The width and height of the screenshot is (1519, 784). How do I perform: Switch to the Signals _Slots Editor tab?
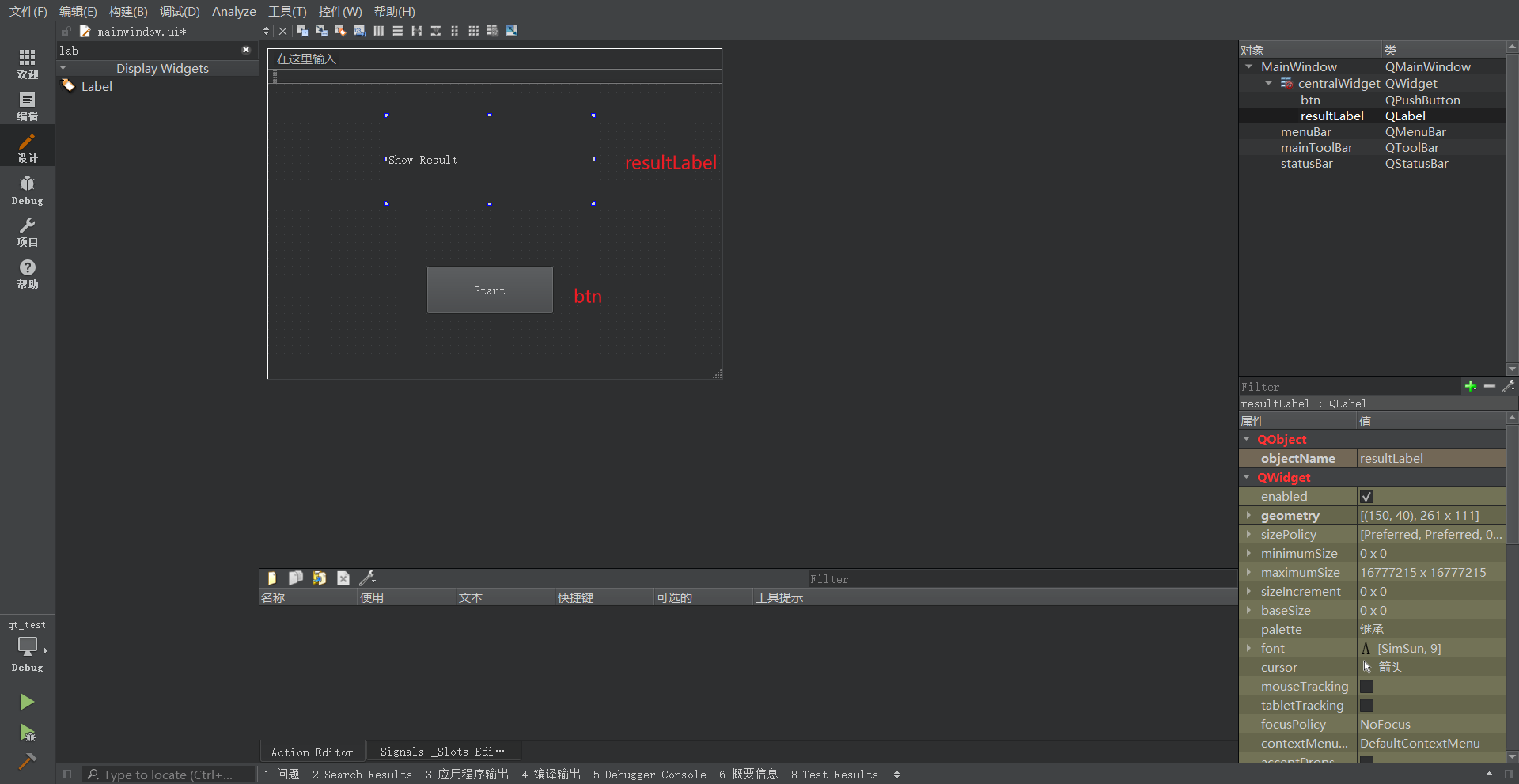[x=442, y=752]
